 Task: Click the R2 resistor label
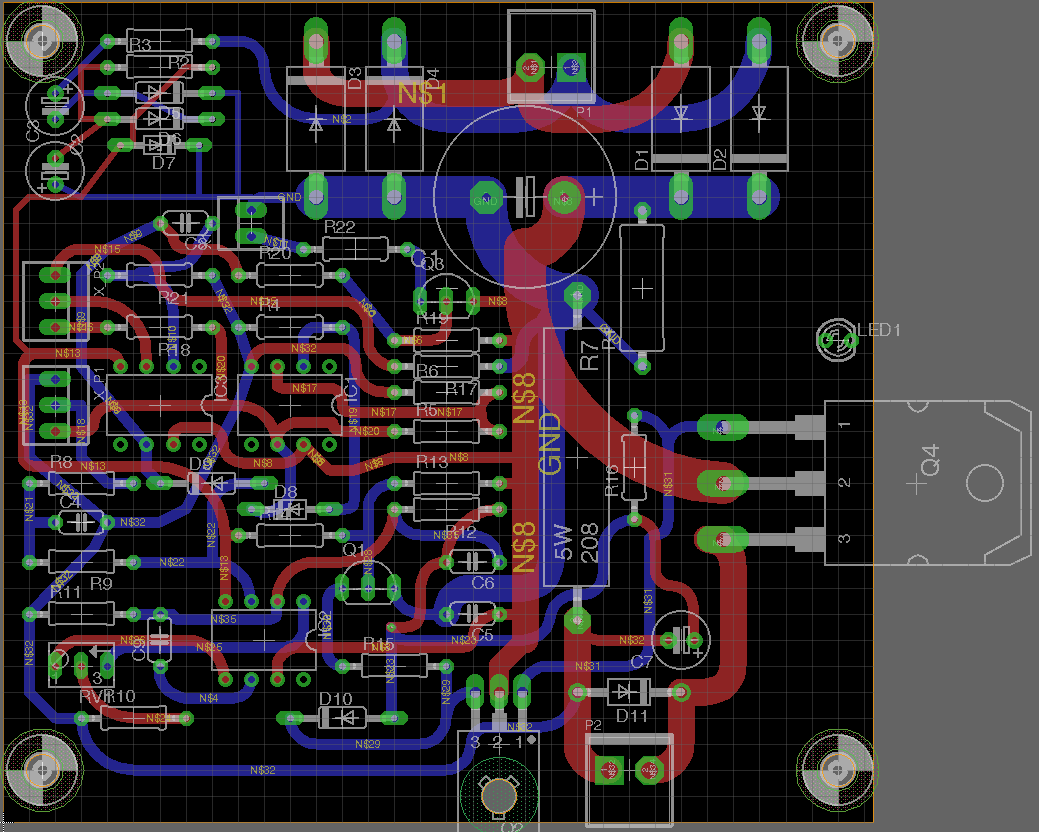(x=179, y=63)
